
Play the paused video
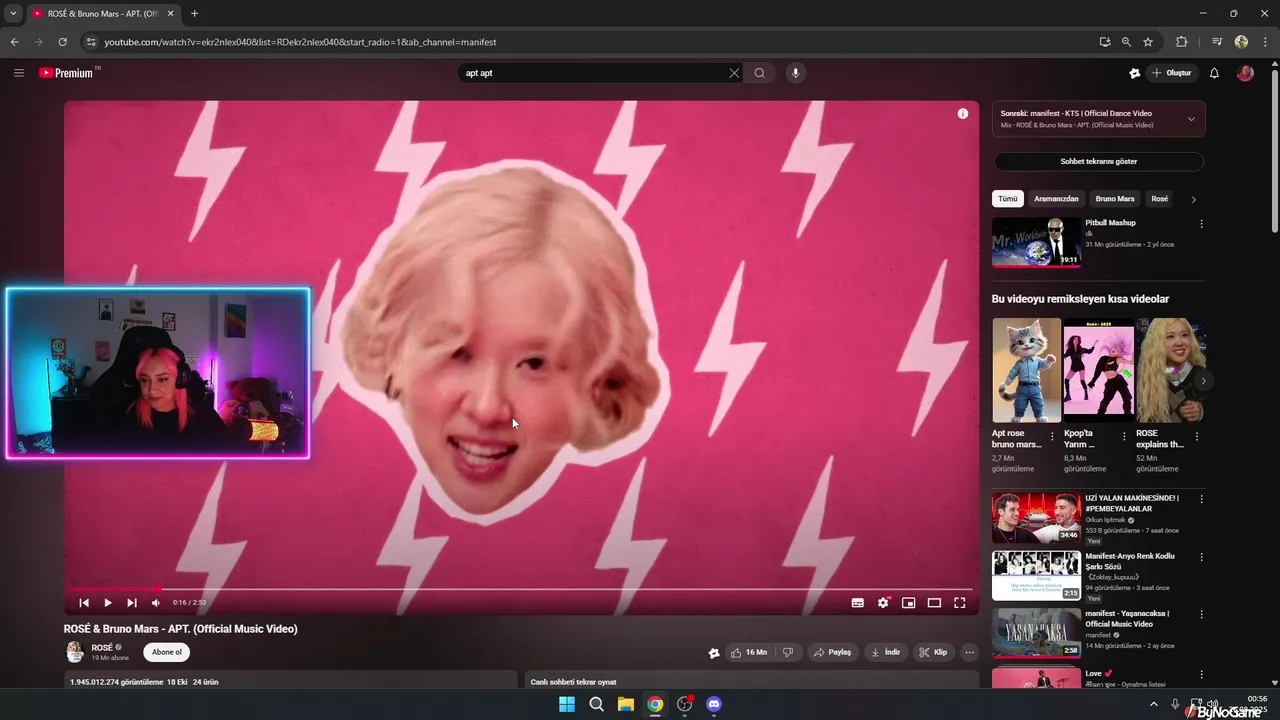coord(108,603)
